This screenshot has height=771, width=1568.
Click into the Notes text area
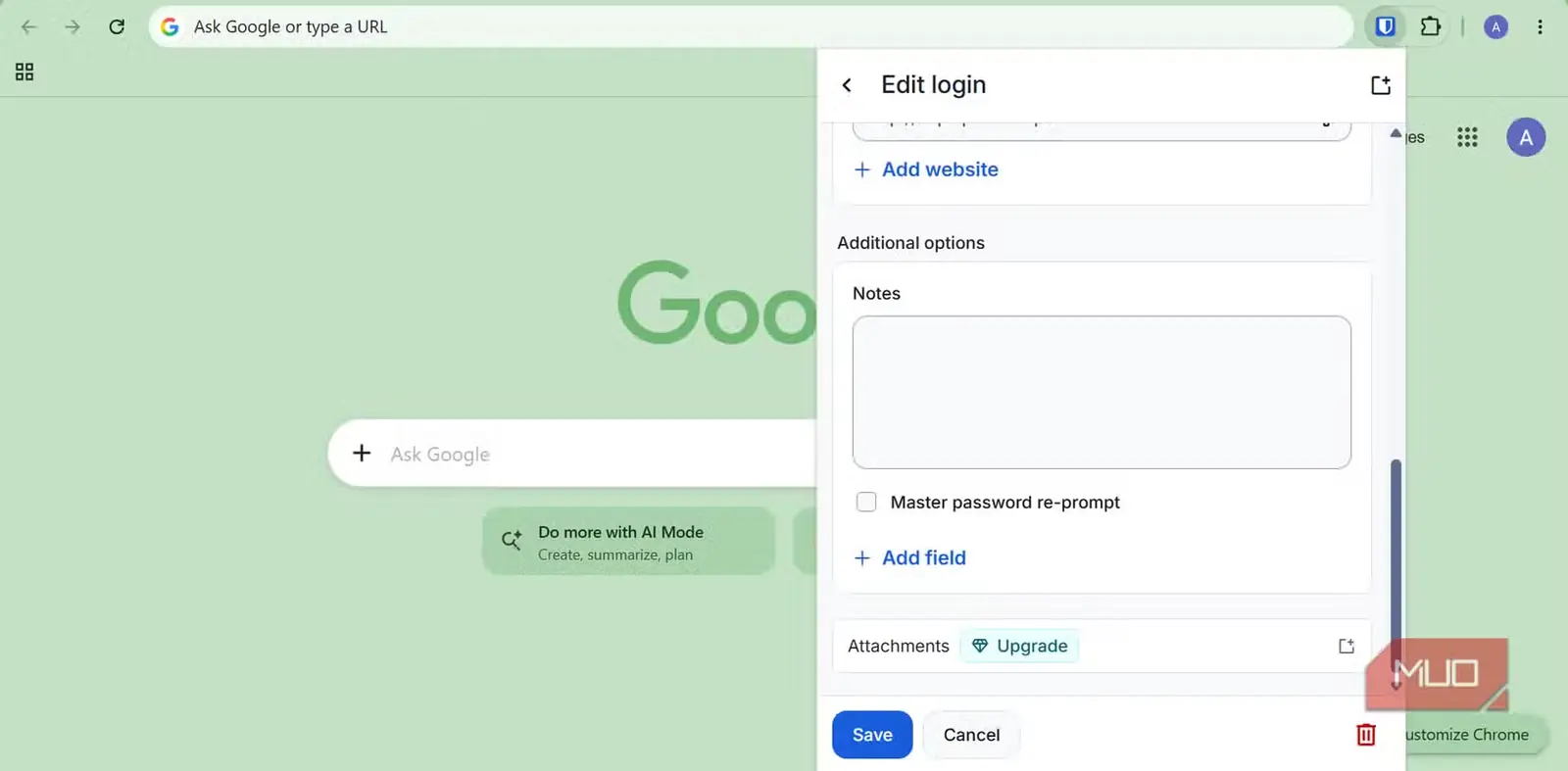[1102, 392]
